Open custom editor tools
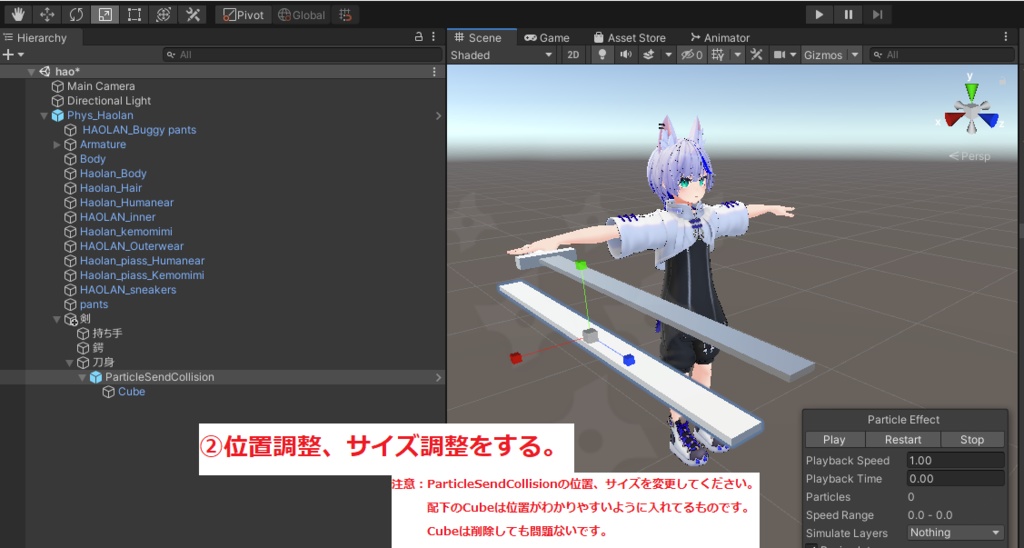This screenshot has width=1024, height=548. coord(192,14)
